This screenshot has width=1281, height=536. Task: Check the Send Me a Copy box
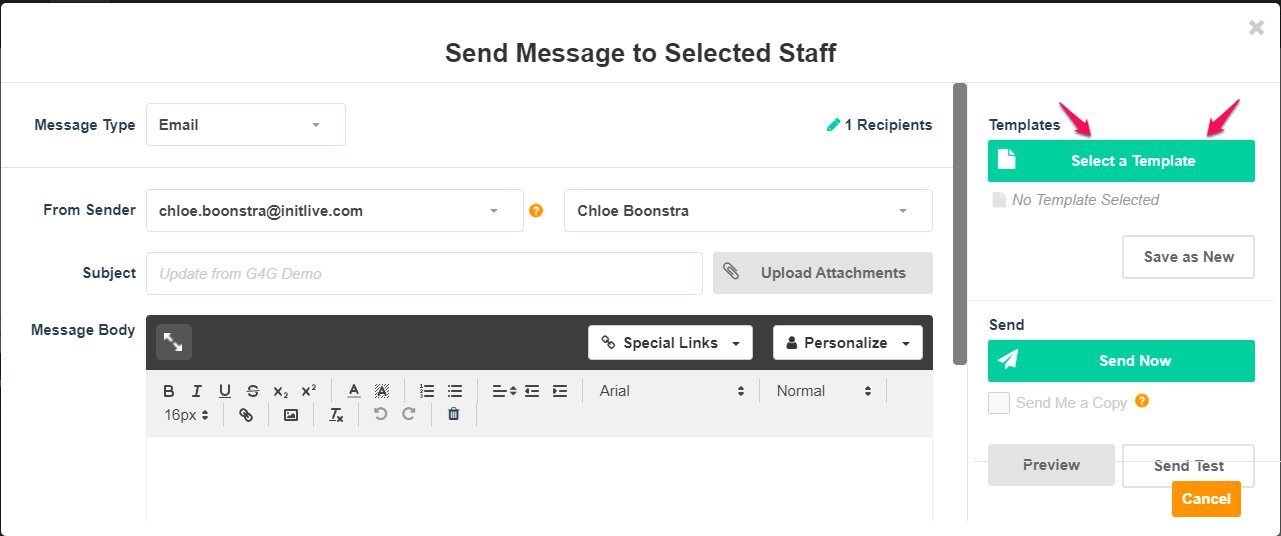(998, 403)
